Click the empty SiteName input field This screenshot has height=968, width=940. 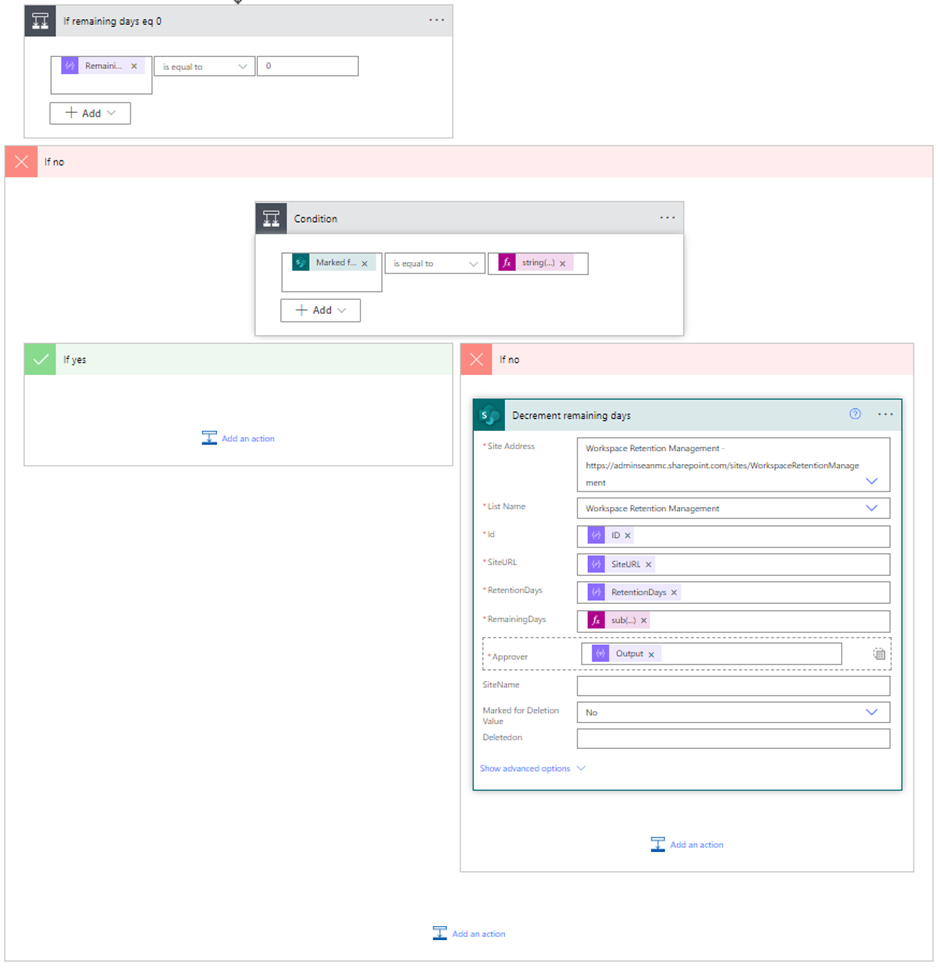click(x=733, y=685)
